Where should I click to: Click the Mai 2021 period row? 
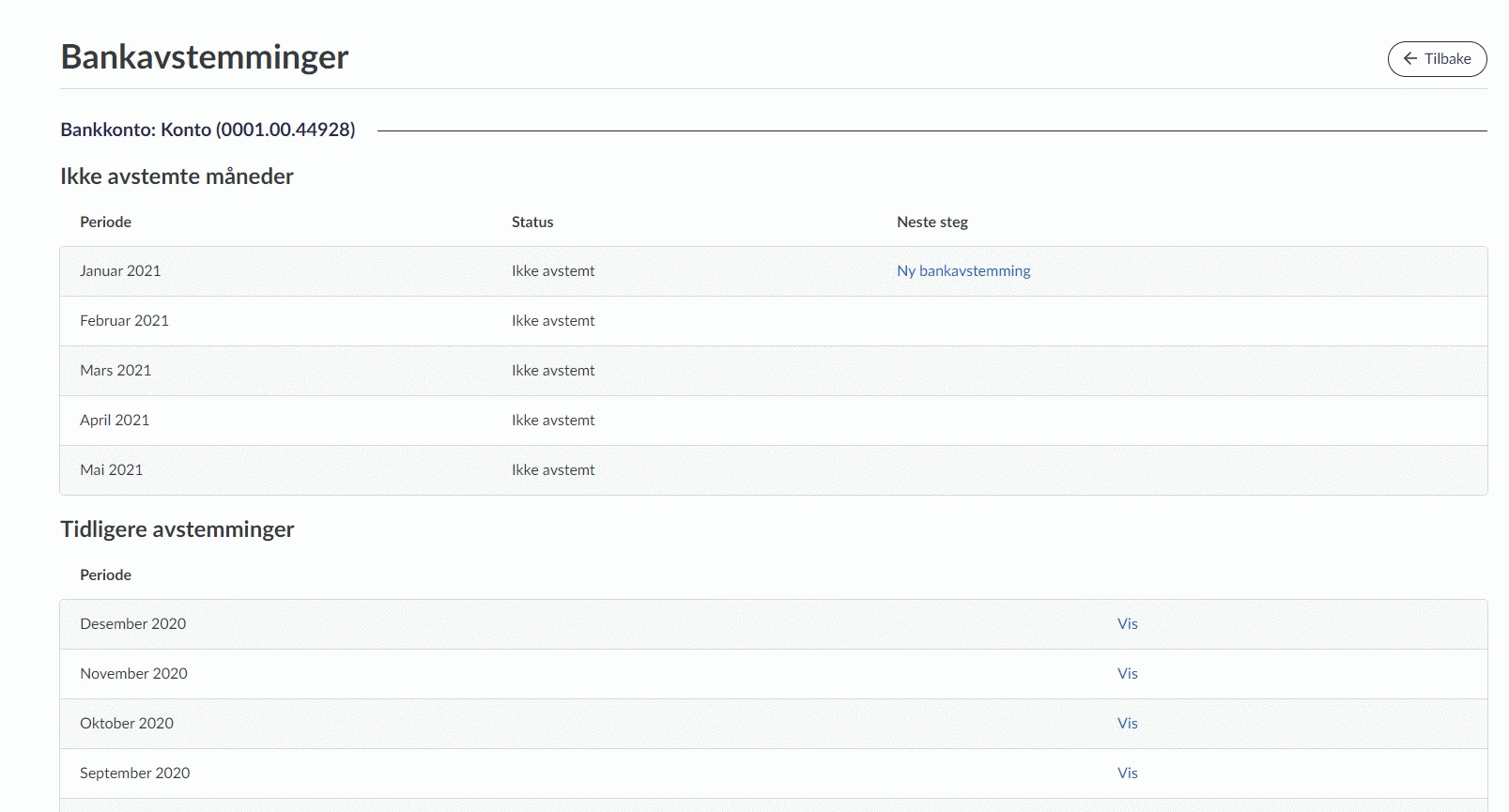pos(112,469)
